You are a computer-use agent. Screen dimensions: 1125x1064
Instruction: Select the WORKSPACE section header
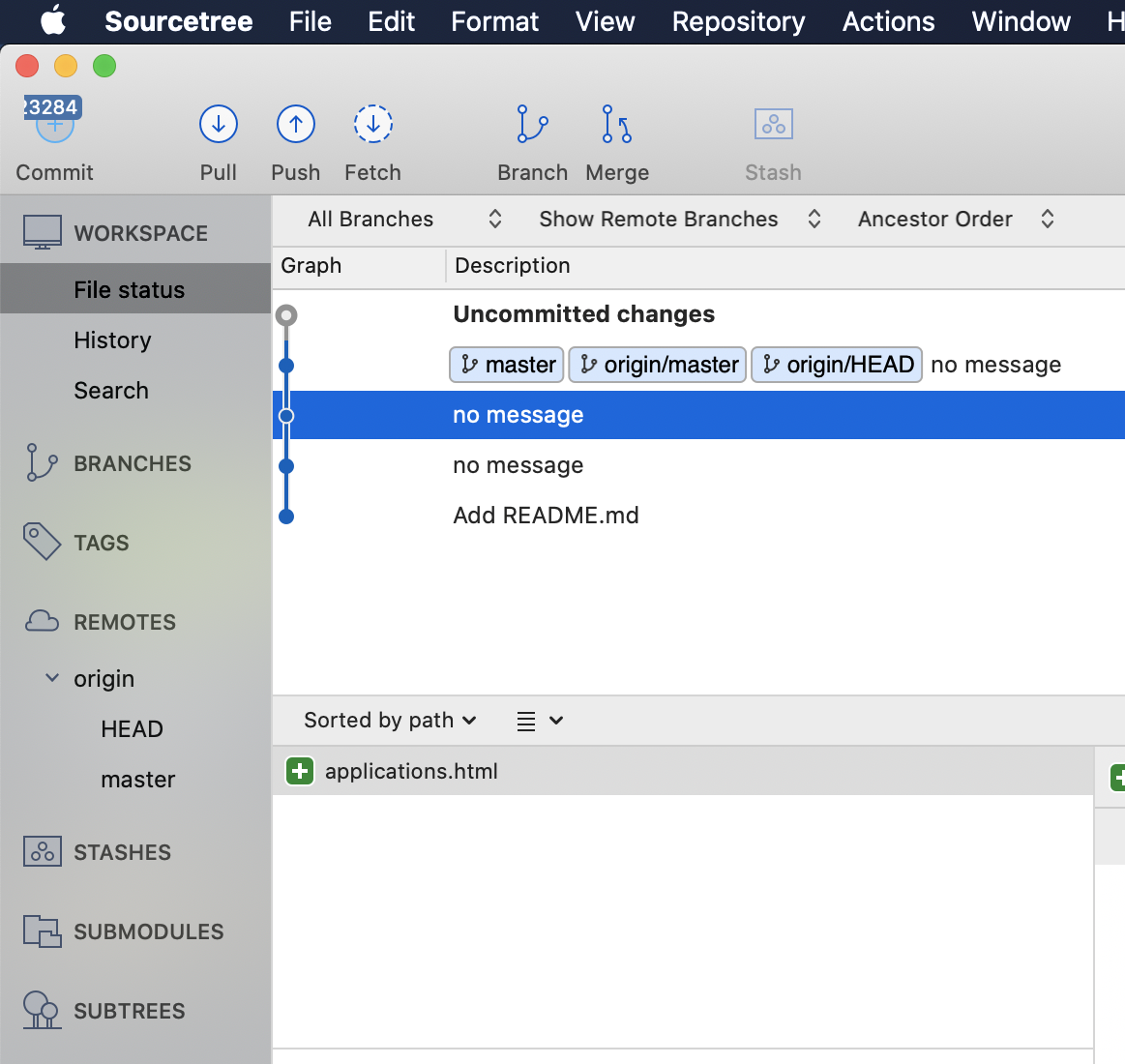[x=140, y=233]
